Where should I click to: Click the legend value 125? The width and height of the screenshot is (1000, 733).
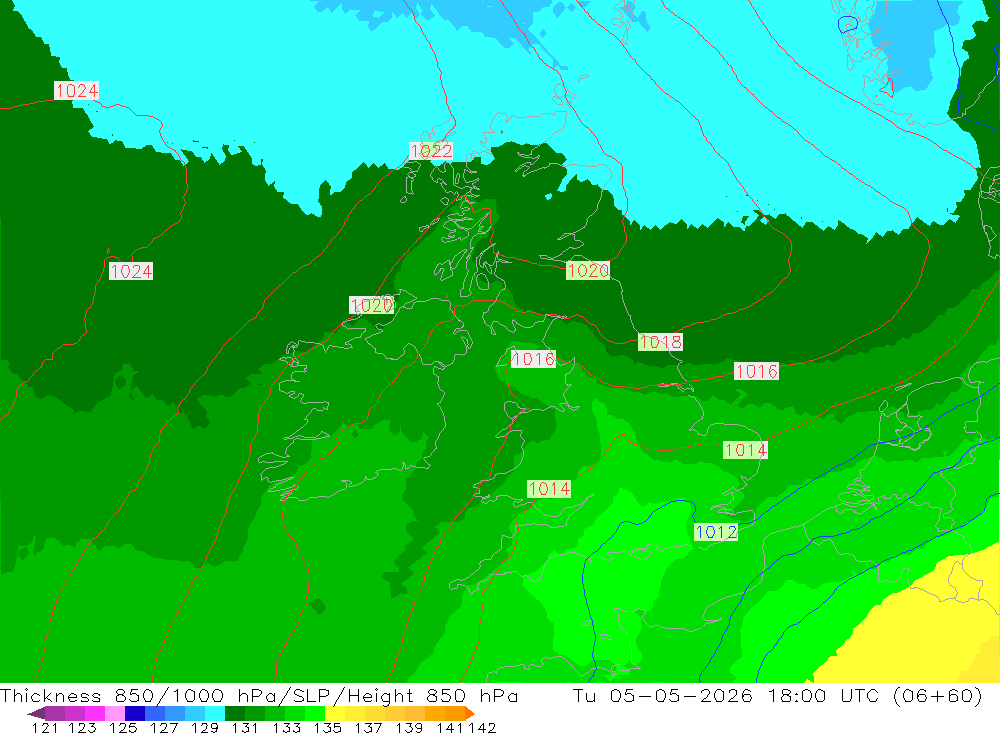tap(123, 727)
